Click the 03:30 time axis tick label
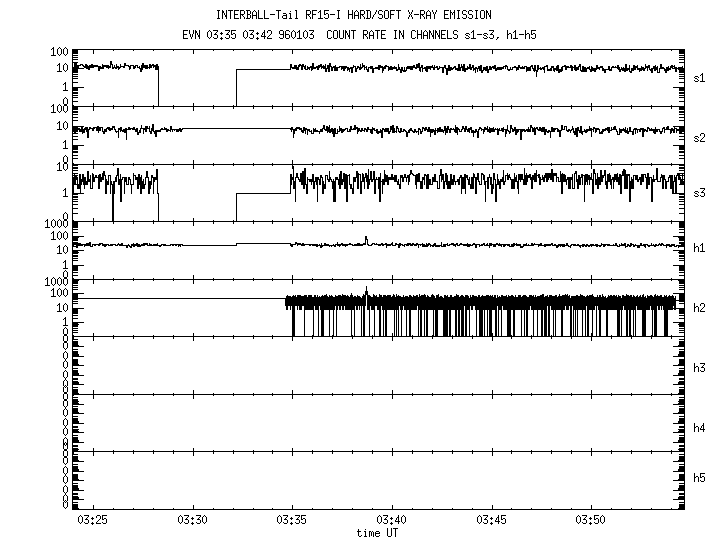 [x=192, y=520]
